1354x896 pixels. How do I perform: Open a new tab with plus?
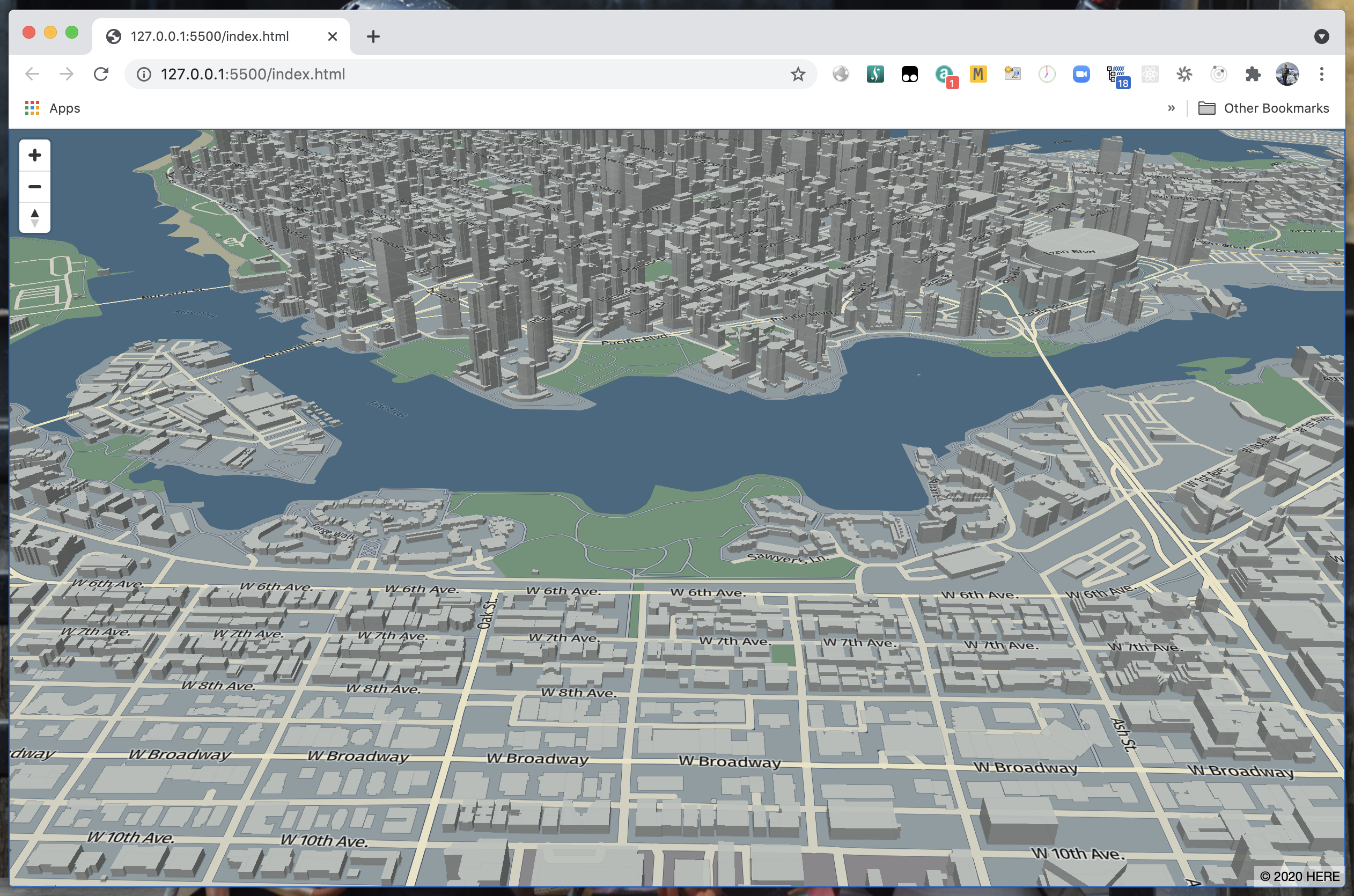point(373,36)
